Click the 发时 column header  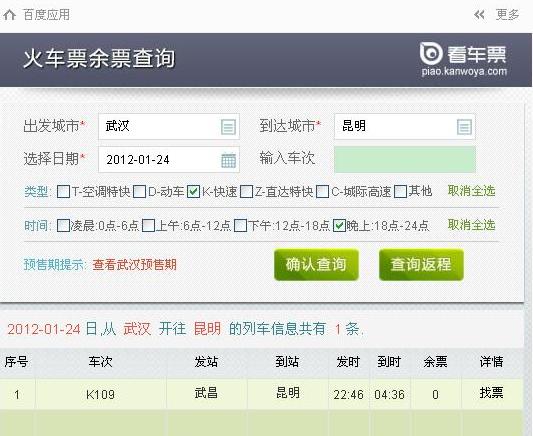pos(348,362)
